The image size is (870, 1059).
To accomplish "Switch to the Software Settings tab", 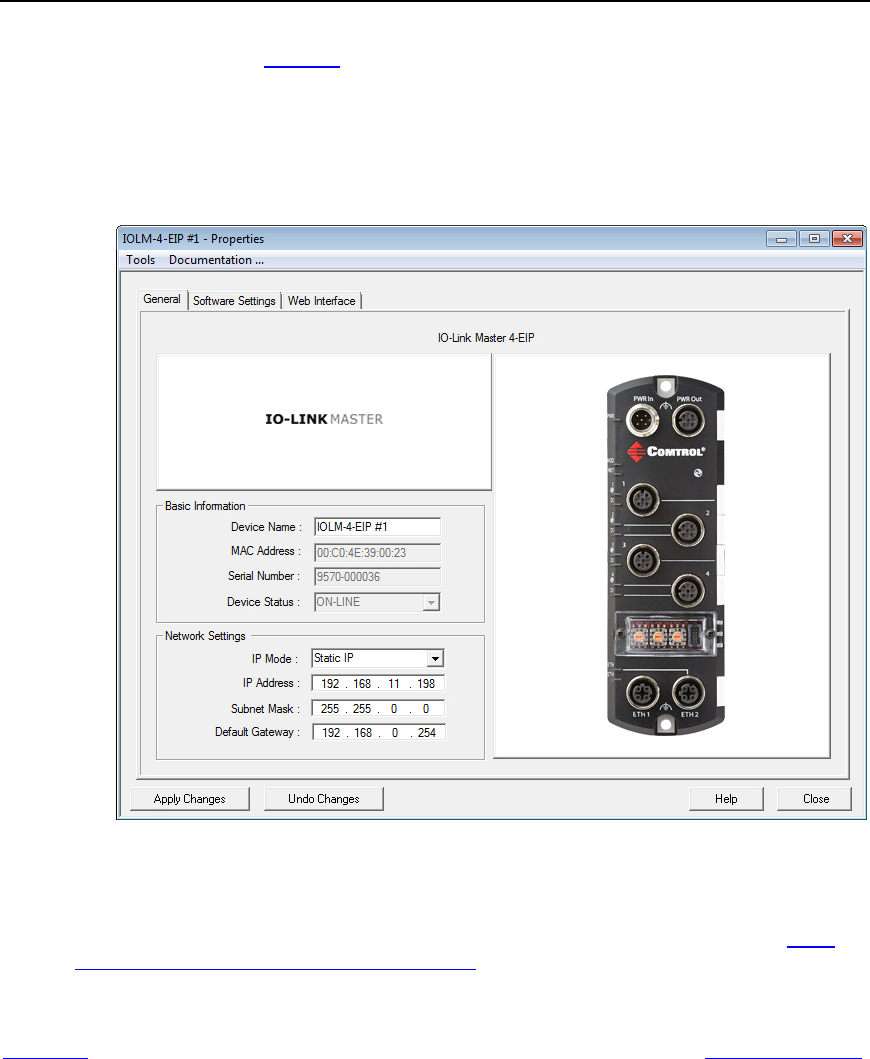I will (234, 301).
